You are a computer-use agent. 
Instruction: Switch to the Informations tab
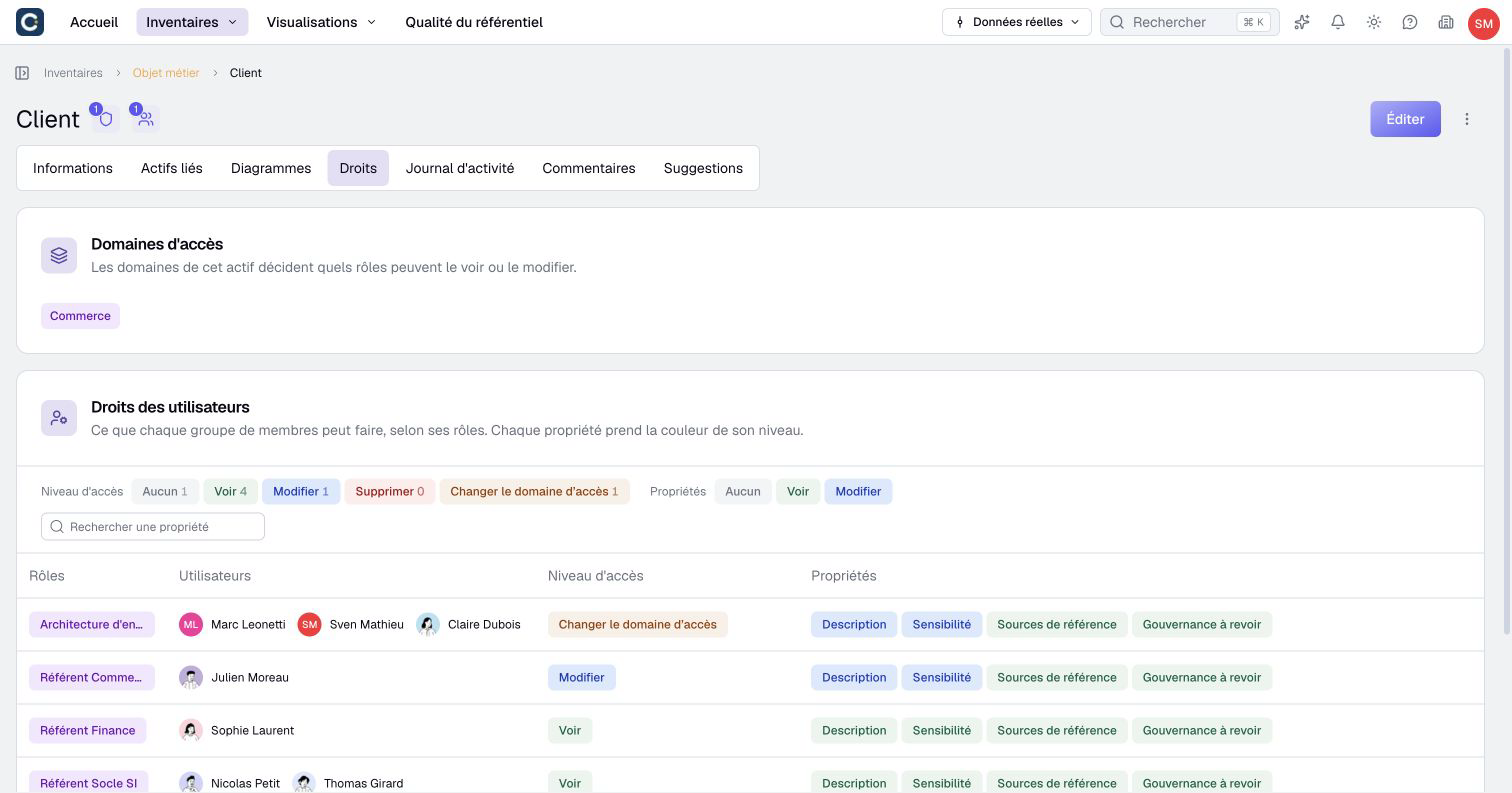(73, 168)
